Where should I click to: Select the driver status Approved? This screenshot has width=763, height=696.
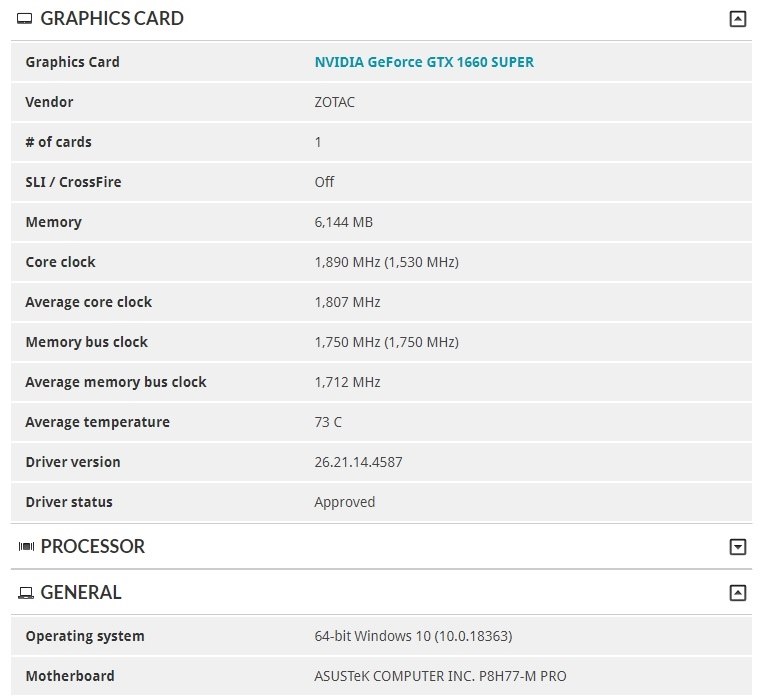coord(345,502)
